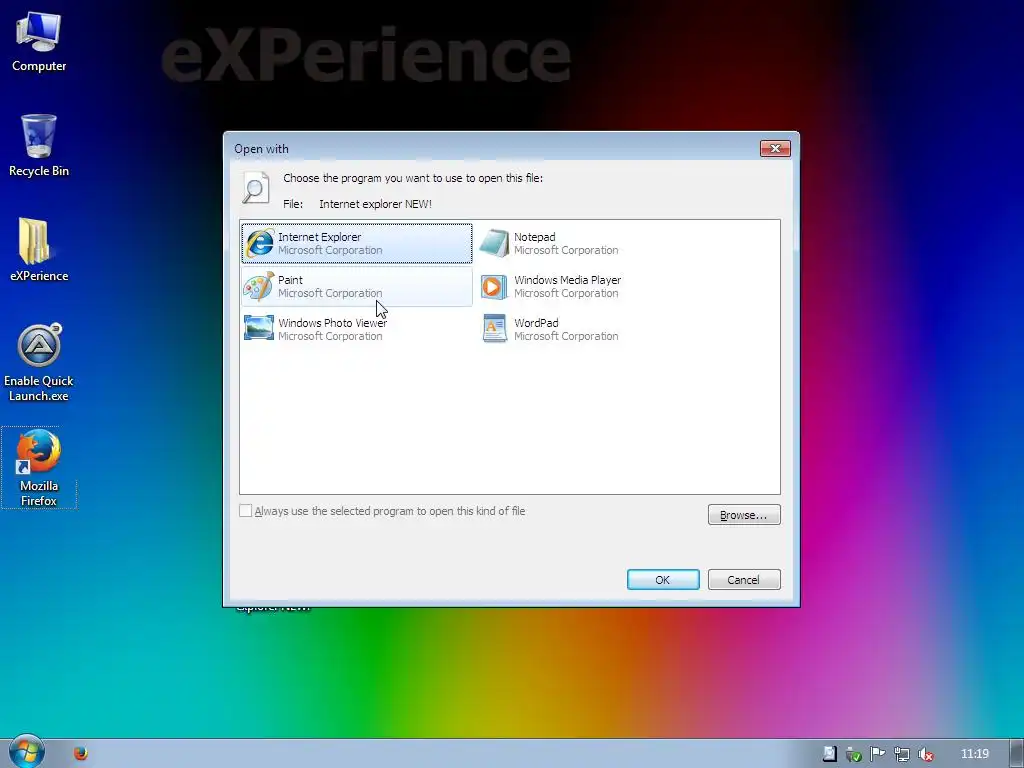
Task: Select Windows Media Player entry
Action: coord(594,286)
